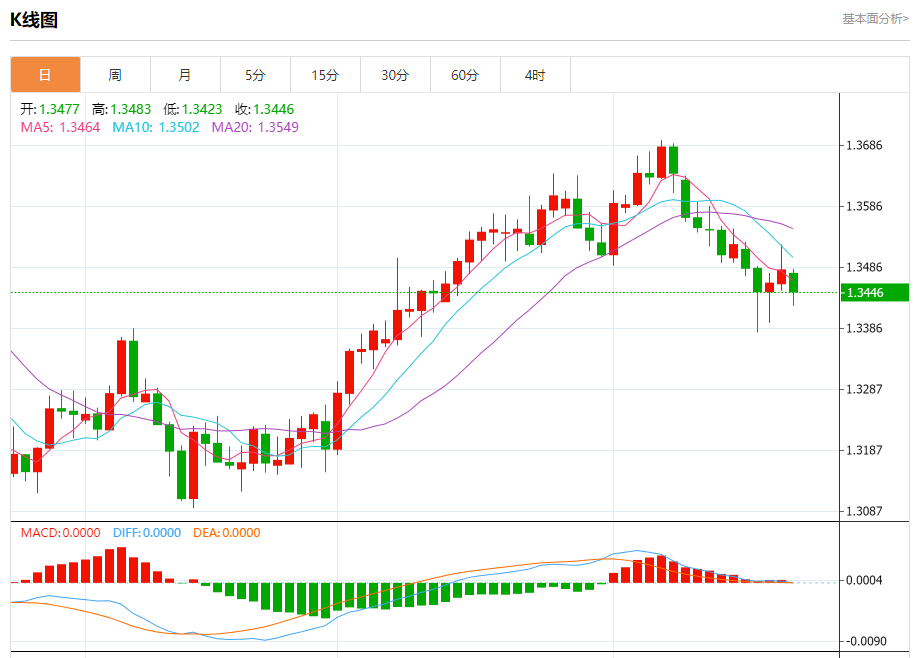The height and width of the screenshot is (658, 914).
Task: Open the 5分 interval tab
Action: coord(255,75)
